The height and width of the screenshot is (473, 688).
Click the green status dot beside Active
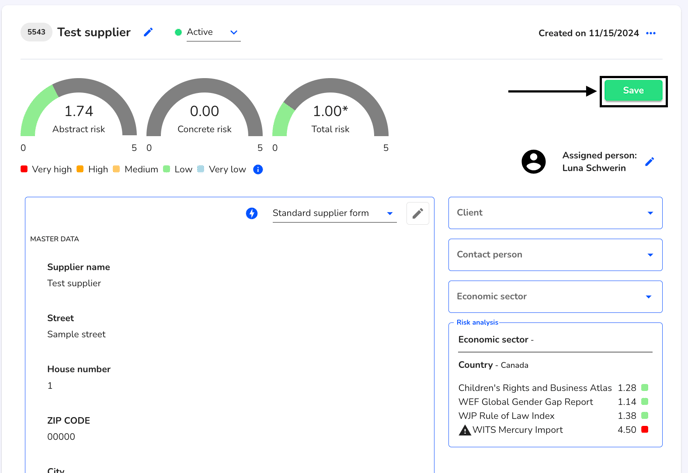(178, 32)
